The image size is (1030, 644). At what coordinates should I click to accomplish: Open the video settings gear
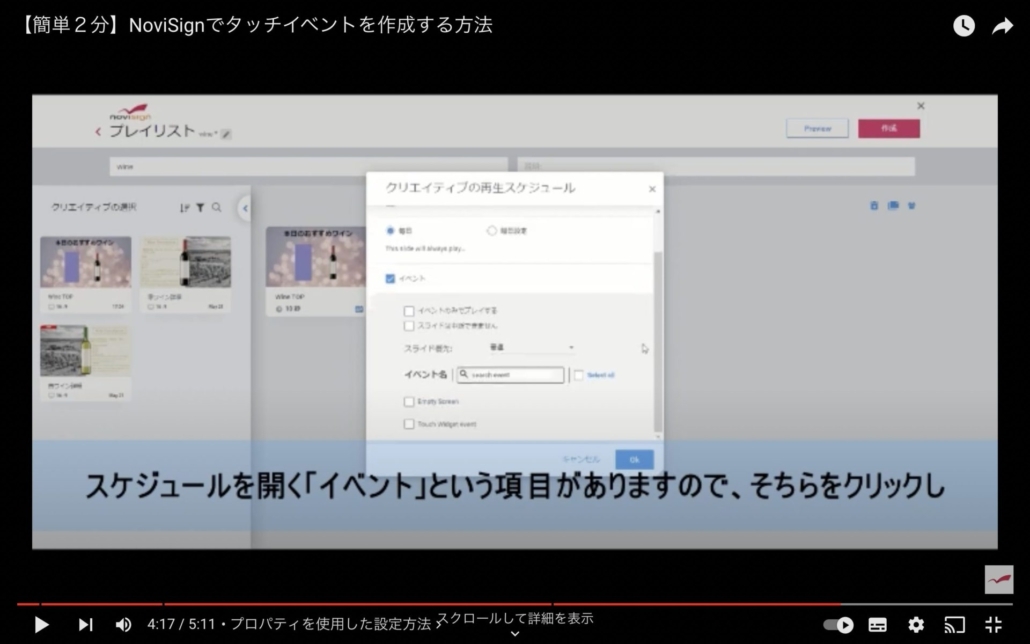point(916,624)
